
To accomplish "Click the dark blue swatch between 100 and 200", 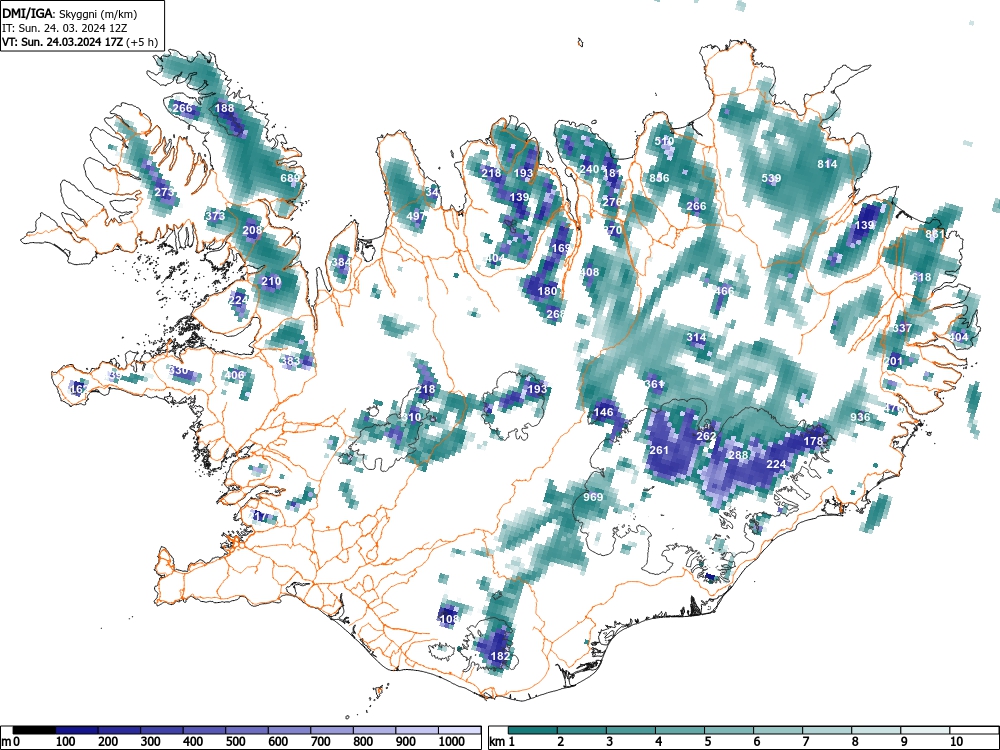I will point(77,730).
